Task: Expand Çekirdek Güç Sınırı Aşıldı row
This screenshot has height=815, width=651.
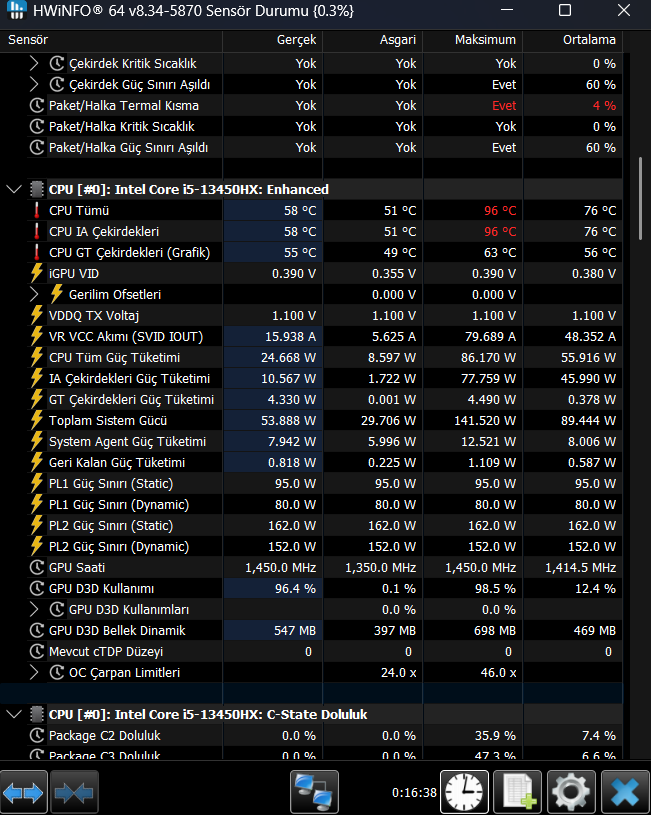Action: tap(34, 84)
